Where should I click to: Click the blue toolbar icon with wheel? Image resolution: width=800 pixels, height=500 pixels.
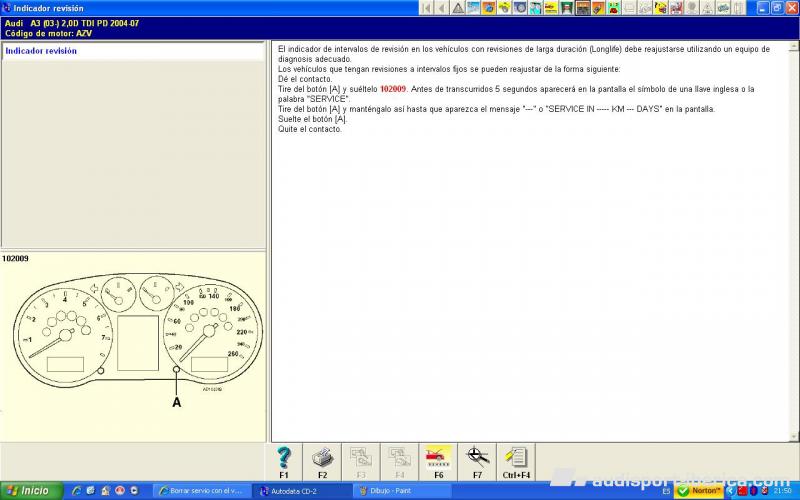tap(520, 8)
